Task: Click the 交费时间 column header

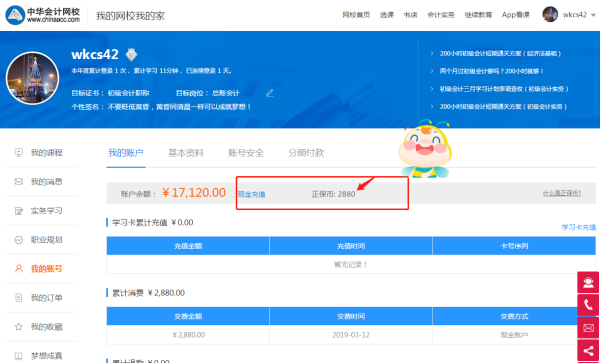Action: pos(351,316)
